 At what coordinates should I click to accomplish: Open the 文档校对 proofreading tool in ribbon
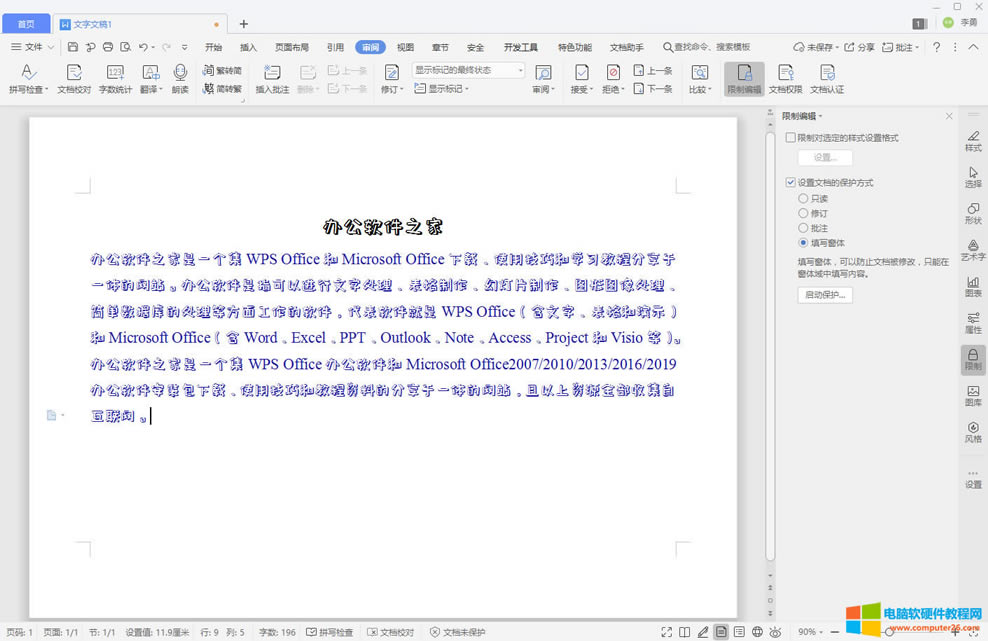pos(74,73)
